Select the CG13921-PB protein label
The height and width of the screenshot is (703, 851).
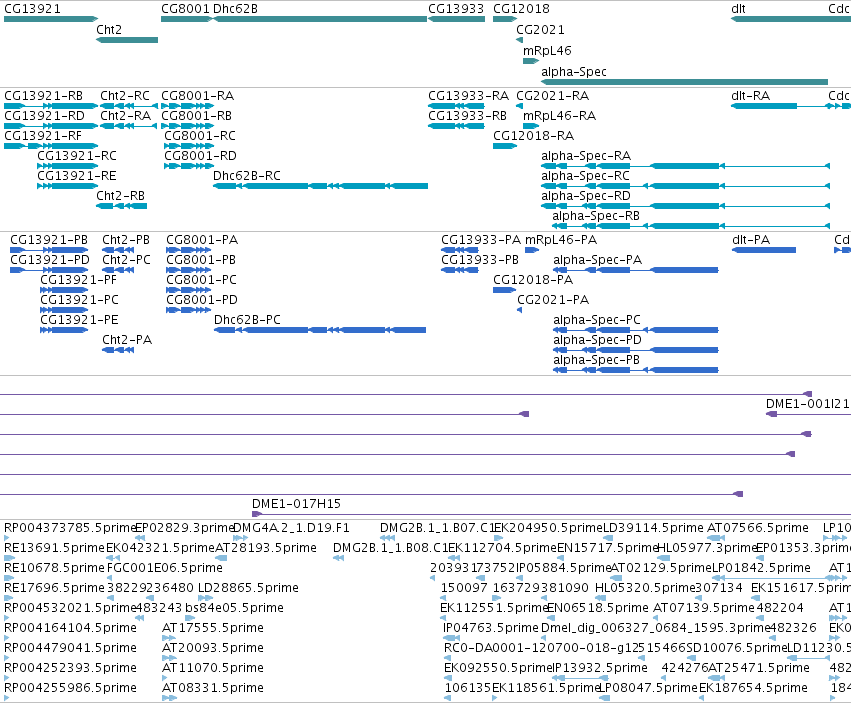coord(49,240)
